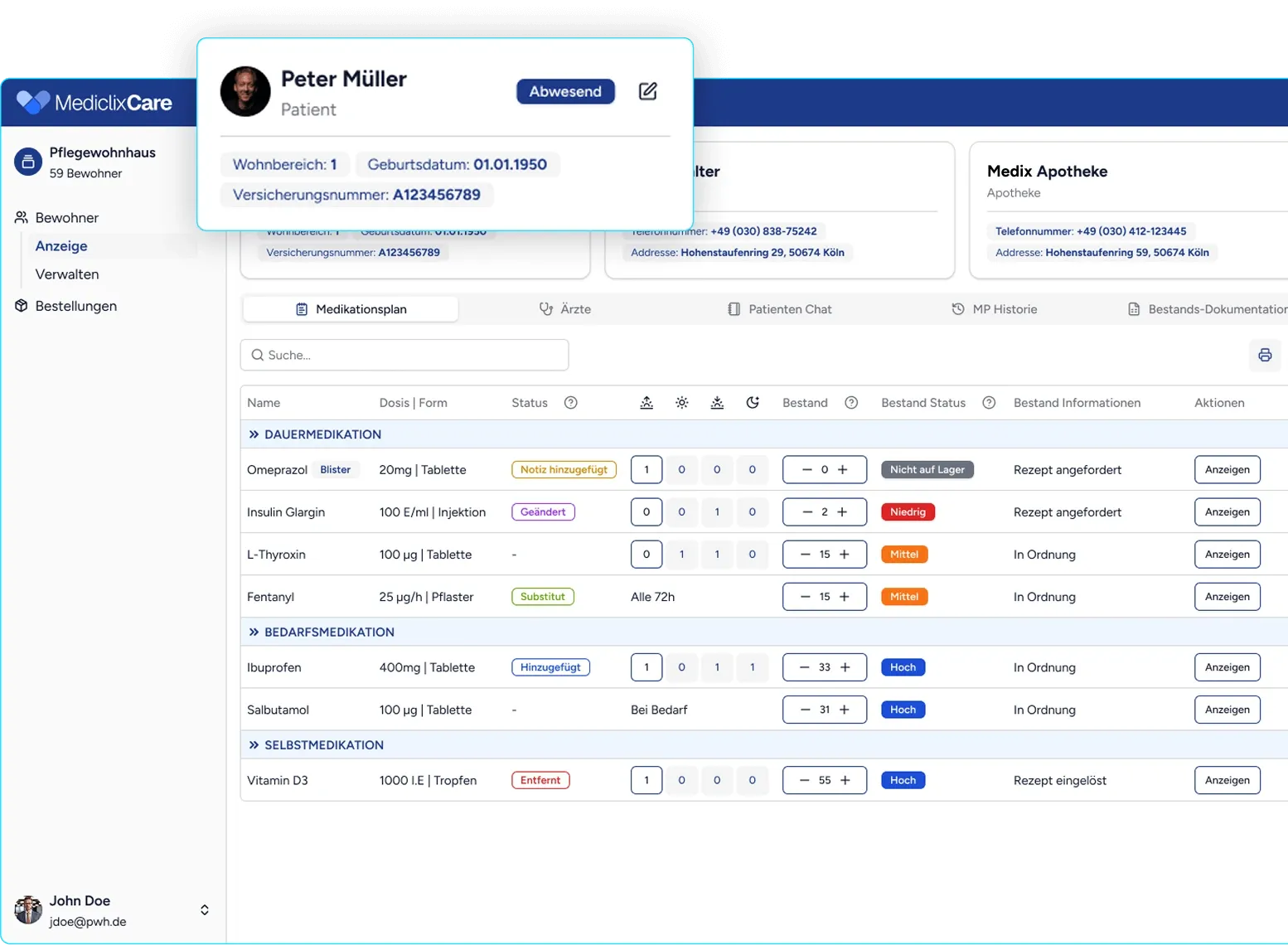Open the John Doe account switcher chevron
The image size is (1288, 945).
coord(204,910)
